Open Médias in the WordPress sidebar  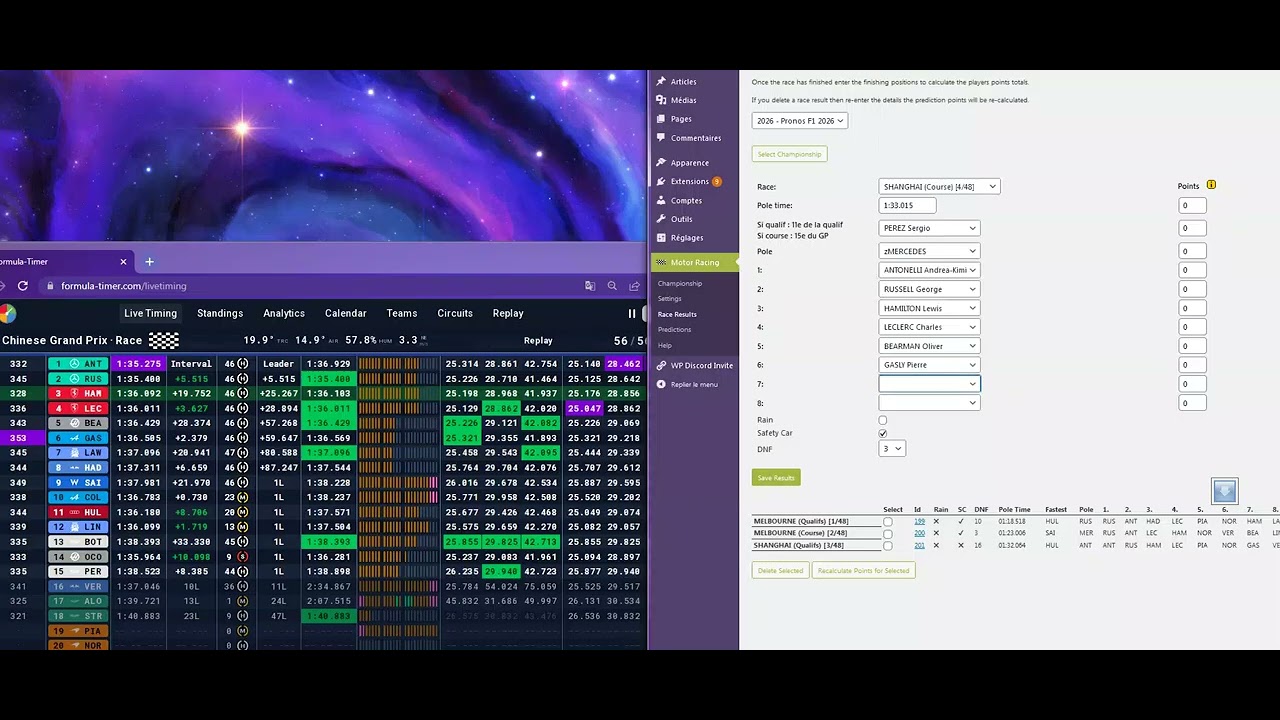click(683, 100)
